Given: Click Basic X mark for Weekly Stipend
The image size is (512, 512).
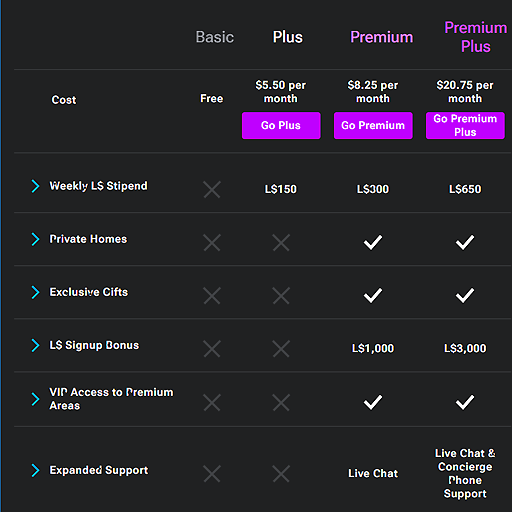Looking at the screenshot, I should point(212,189).
